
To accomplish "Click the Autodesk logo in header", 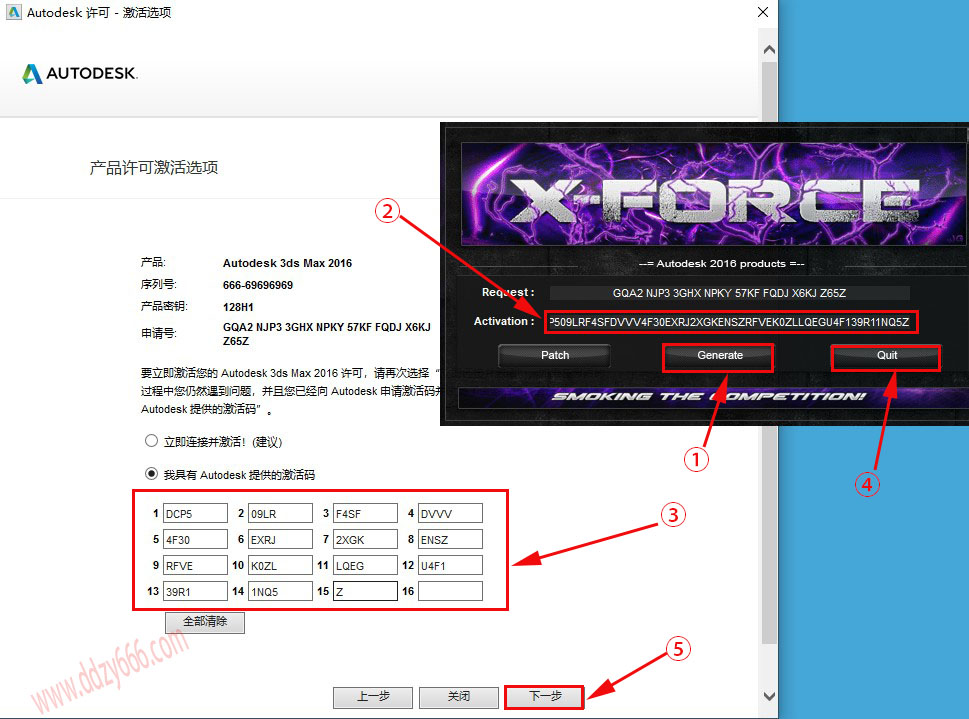I will point(80,74).
